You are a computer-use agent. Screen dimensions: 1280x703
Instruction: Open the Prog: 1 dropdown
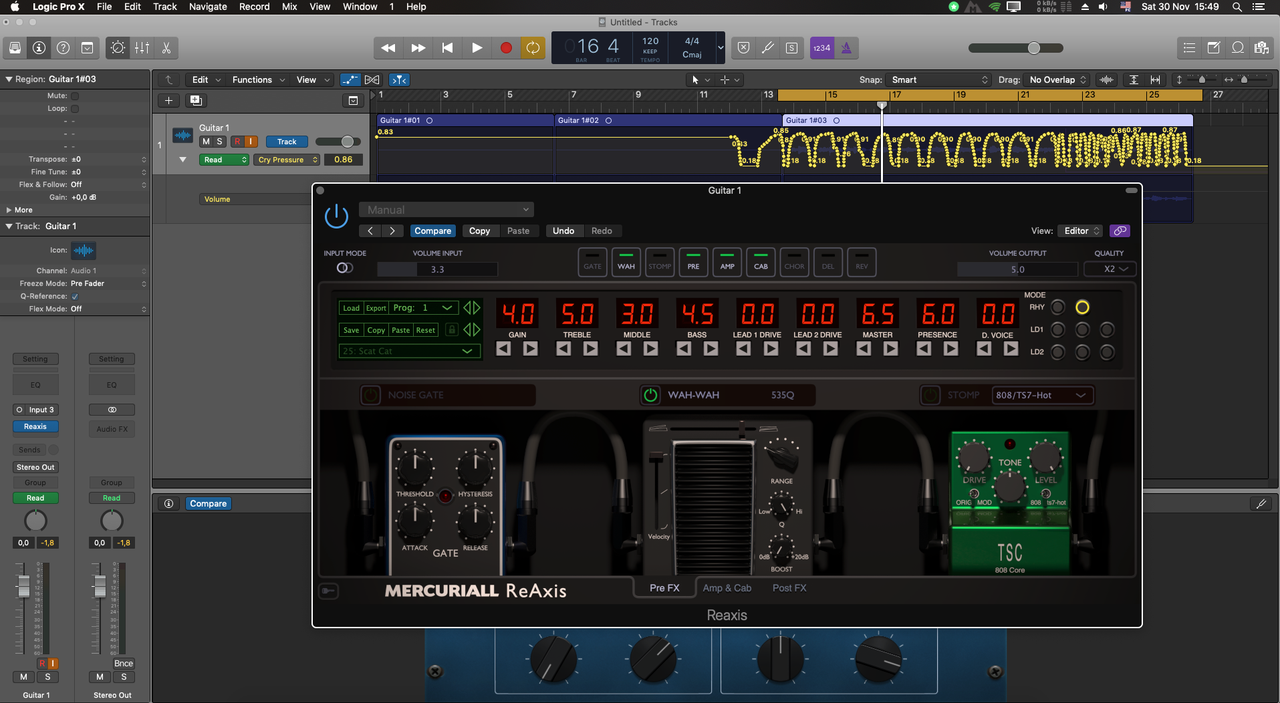424,308
